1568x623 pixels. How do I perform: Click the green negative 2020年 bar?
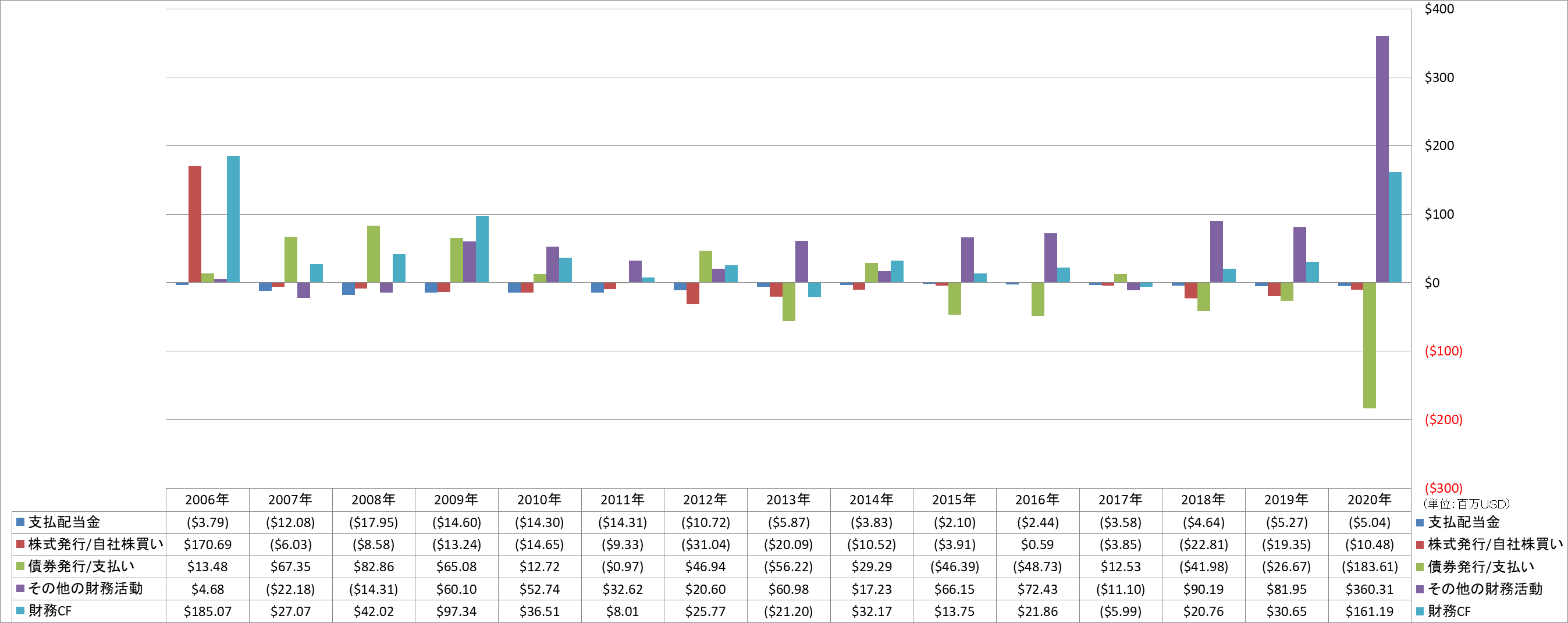click(x=1369, y=345)
